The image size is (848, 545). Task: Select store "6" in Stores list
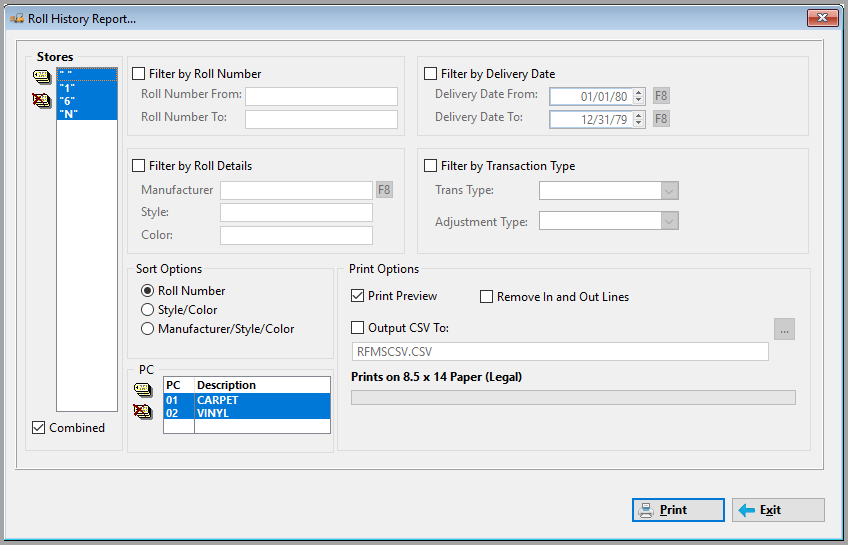[87, 101]
